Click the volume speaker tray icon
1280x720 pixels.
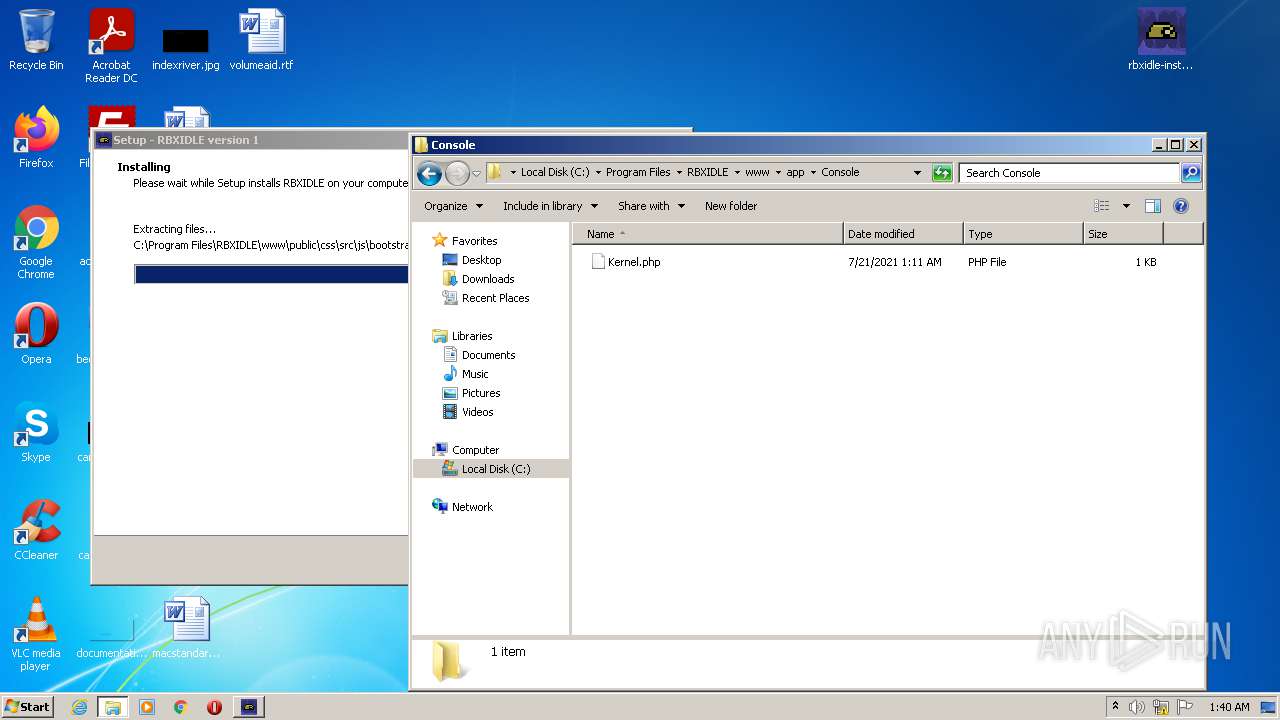tap(1137, 707)
